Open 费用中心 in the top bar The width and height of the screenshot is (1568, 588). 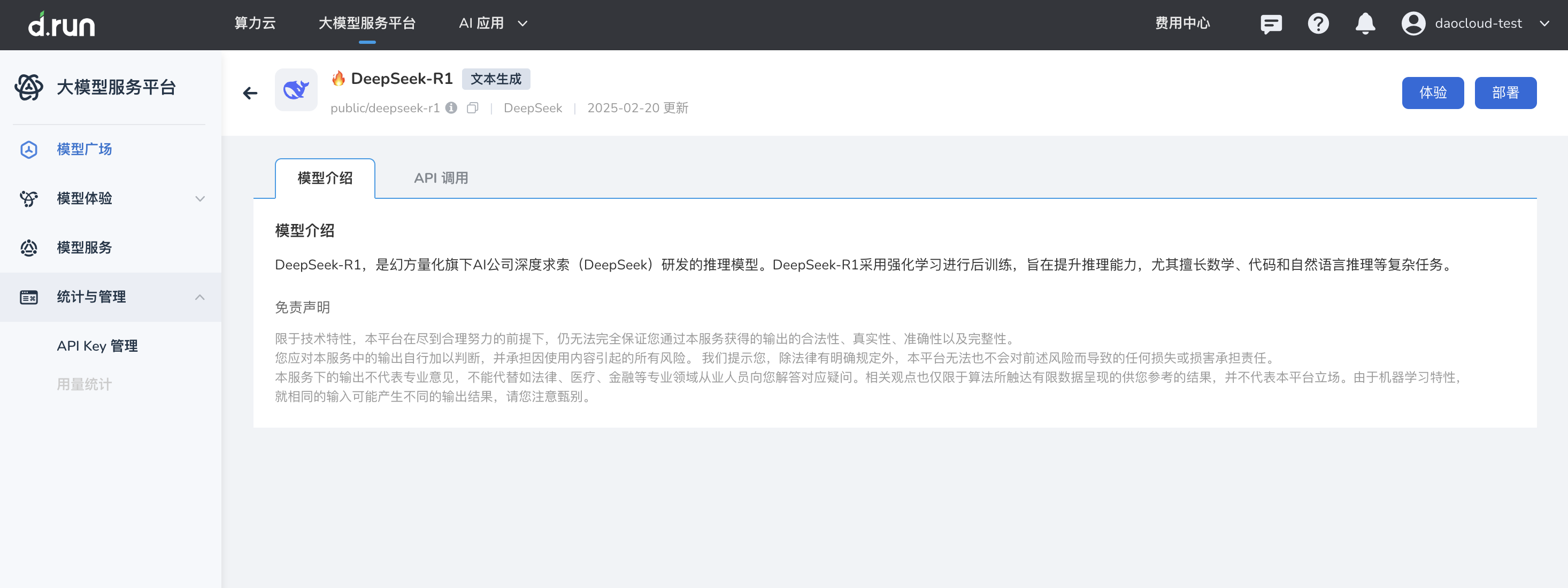click(x=1183, y=23)
